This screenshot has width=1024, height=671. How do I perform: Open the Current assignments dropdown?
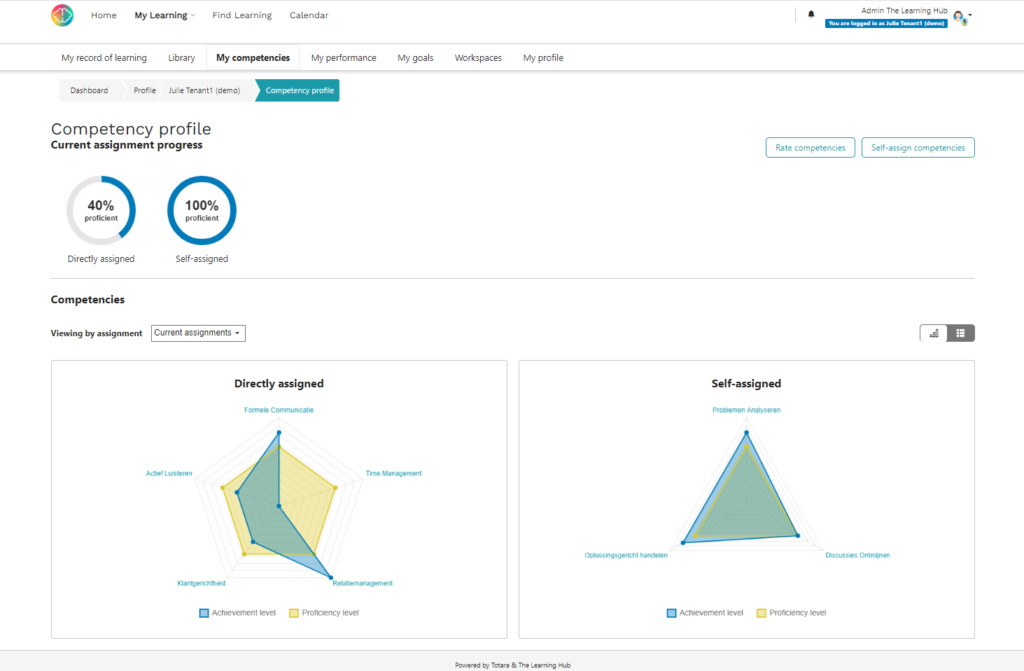tap(197, 333)
